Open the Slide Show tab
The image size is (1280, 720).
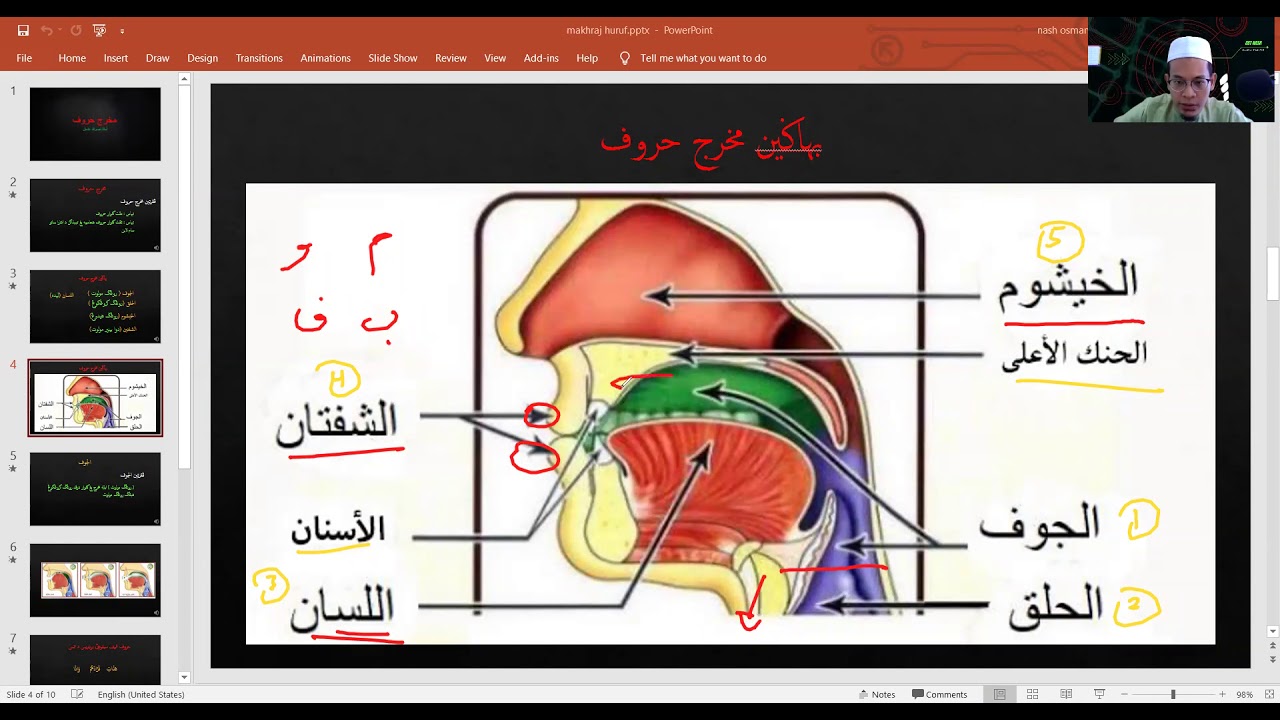392,58
